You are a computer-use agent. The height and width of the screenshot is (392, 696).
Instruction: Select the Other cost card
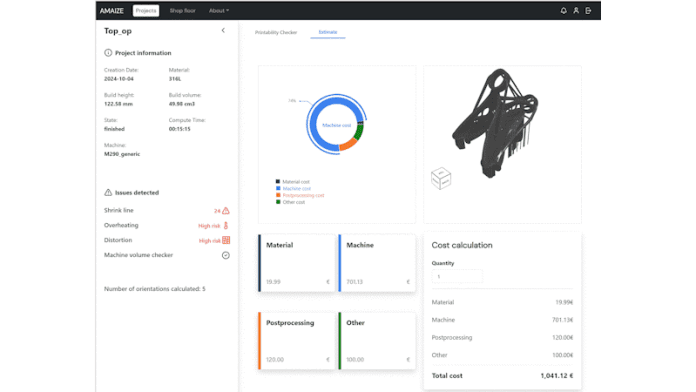pos(377,341)
